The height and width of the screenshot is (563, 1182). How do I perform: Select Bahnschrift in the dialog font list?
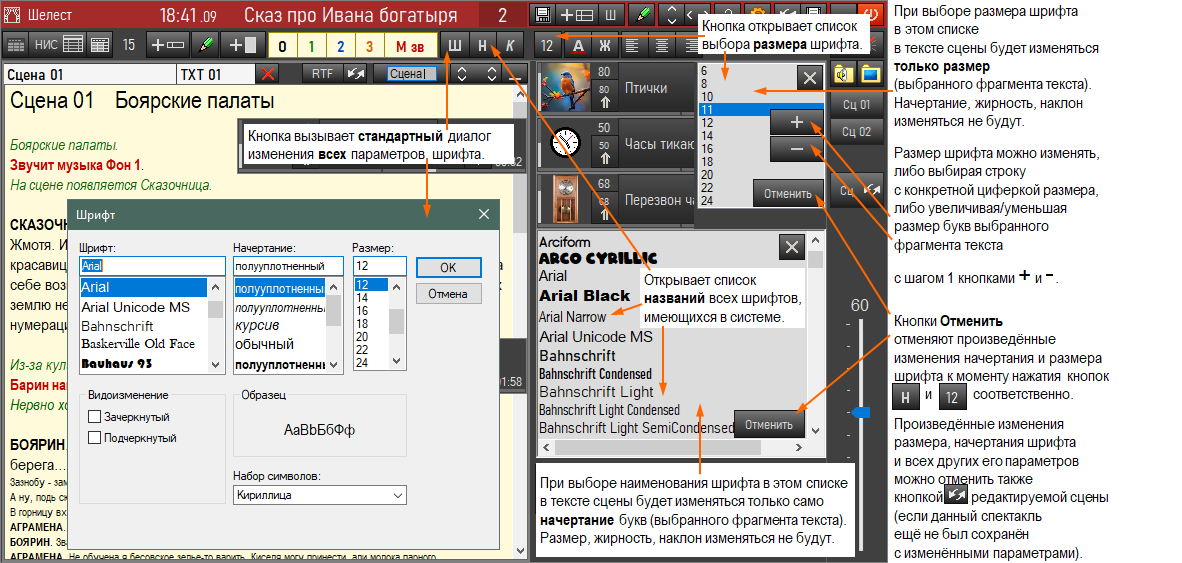tap(117, 326)
